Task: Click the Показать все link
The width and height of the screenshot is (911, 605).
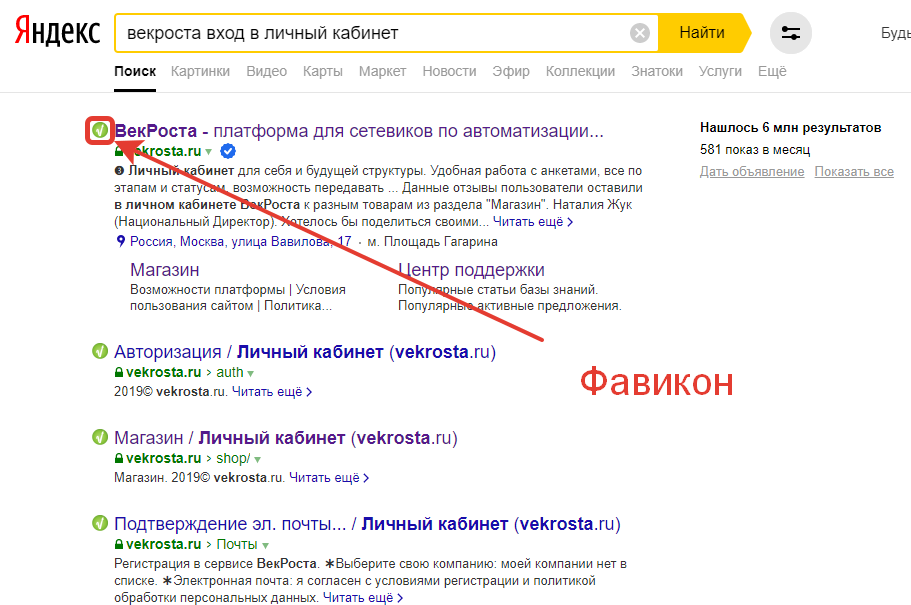Action: (x=854, y=171)
